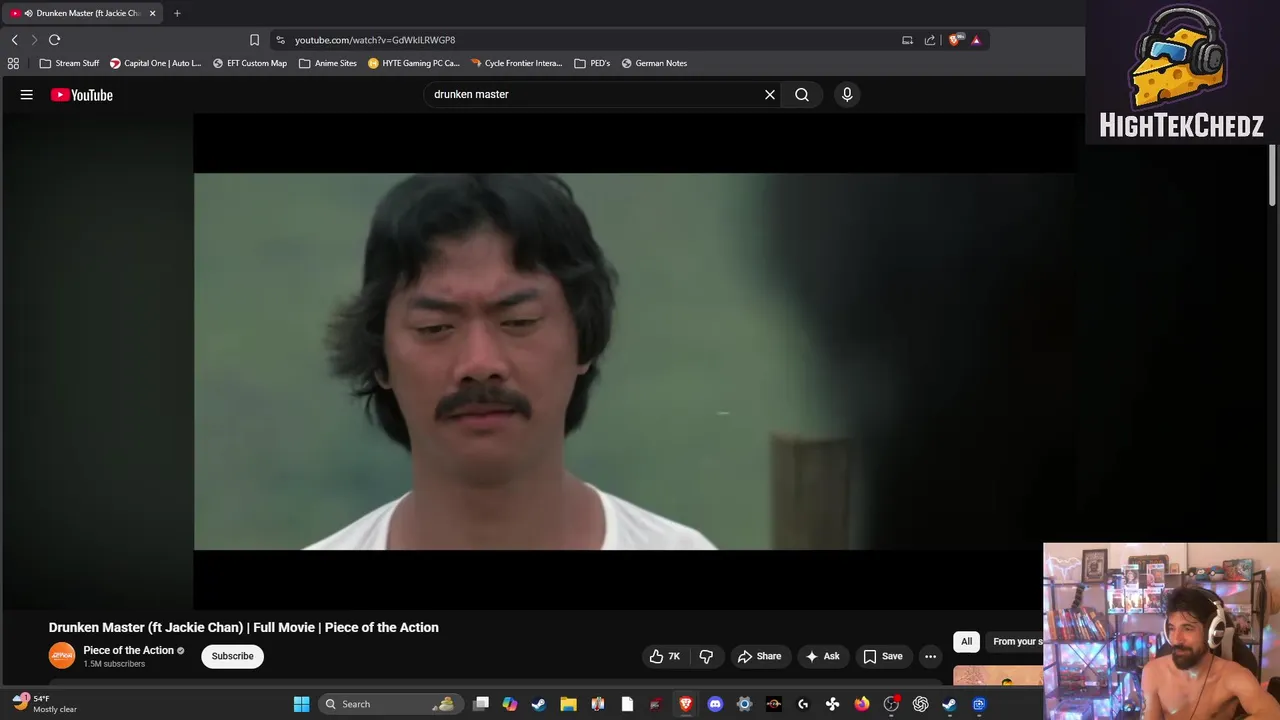
Task: Open EFT Custom Map bookmark
Action: coord(250,63)
